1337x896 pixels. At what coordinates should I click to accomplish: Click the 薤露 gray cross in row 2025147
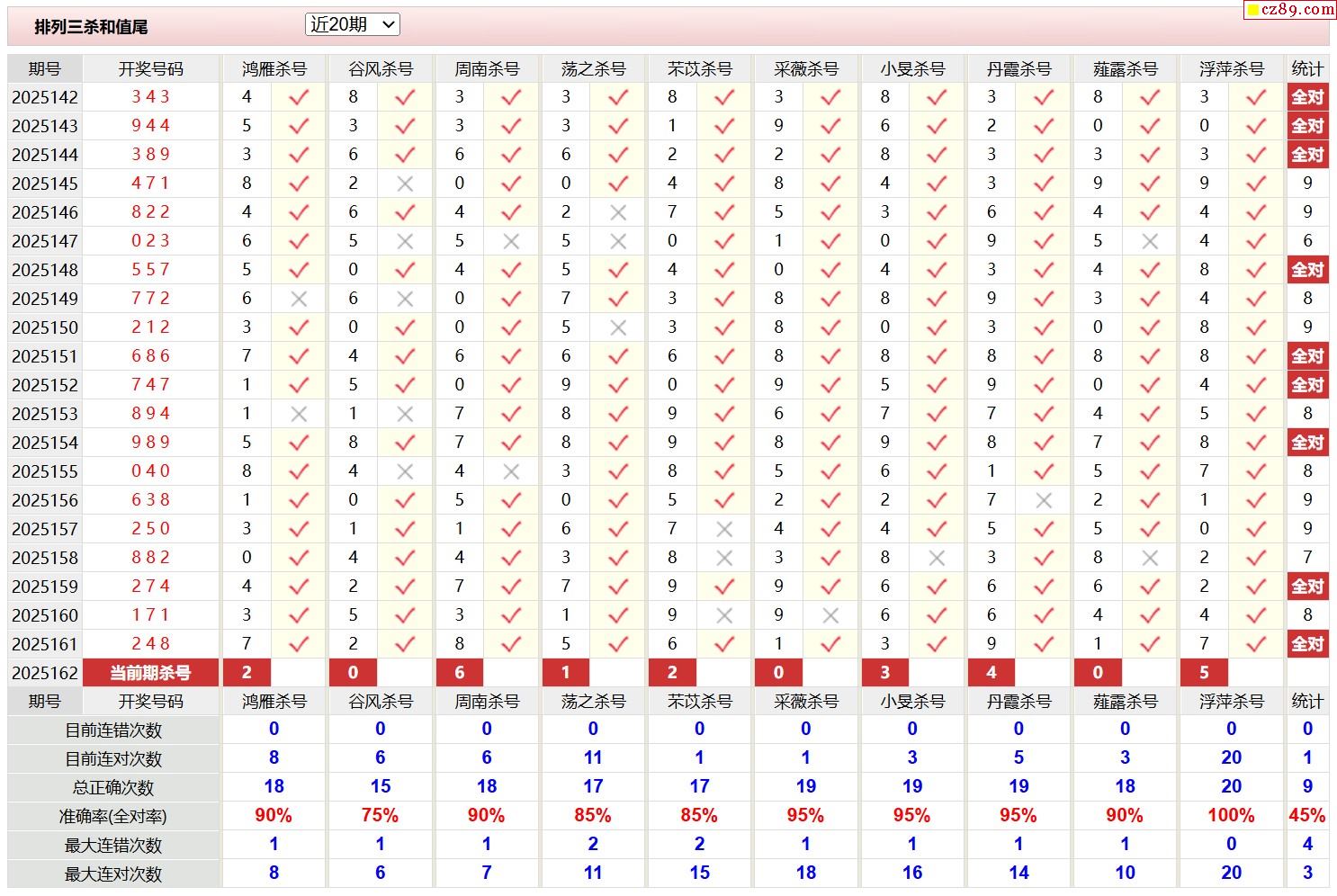(x=1149, y=241)
